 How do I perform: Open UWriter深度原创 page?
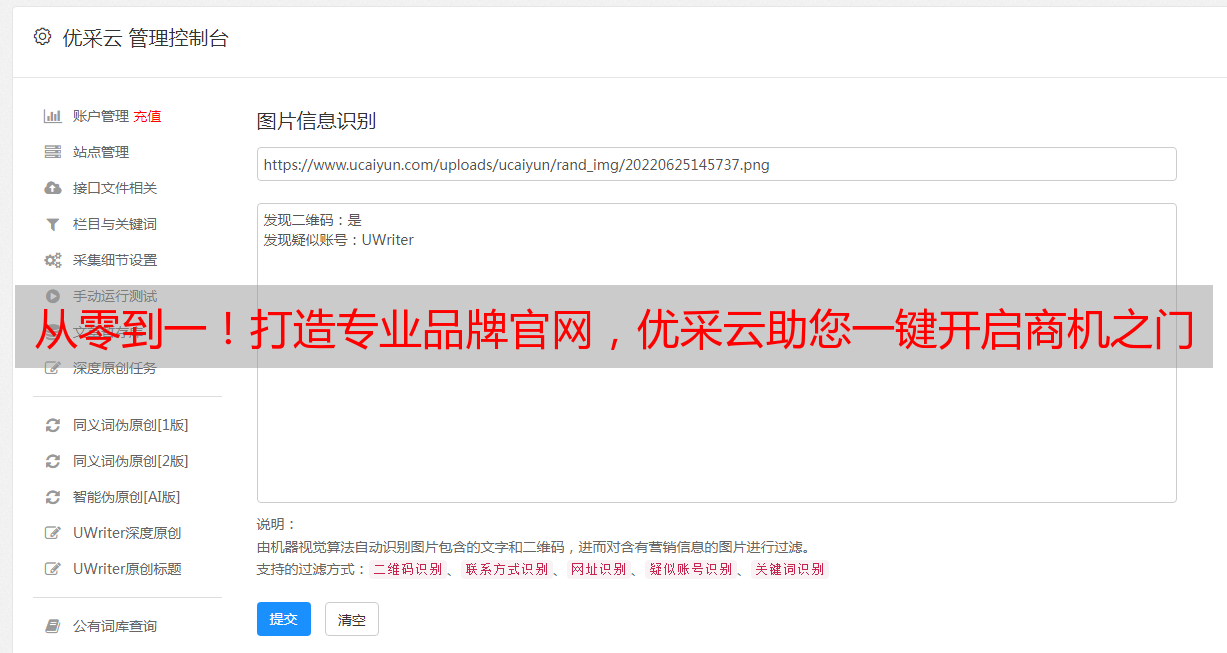click(x=127, y=533)
